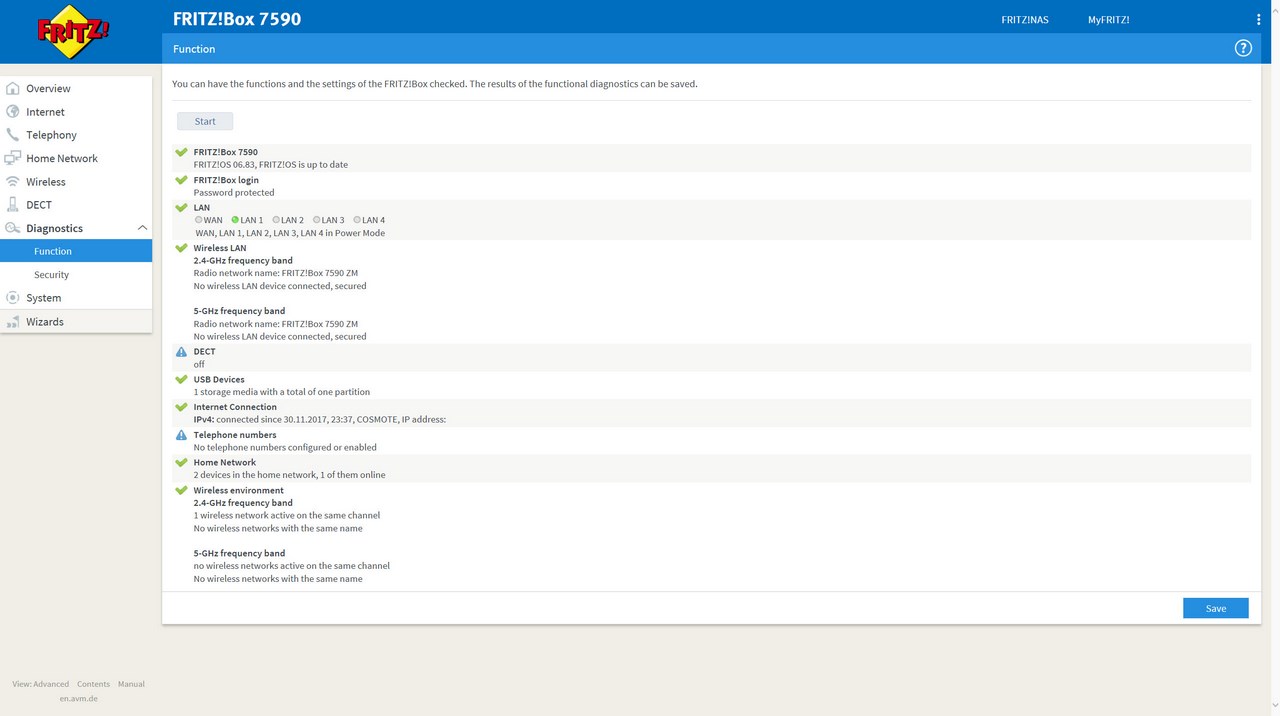Click green check beside Wireless LAN

click(181, 248)
